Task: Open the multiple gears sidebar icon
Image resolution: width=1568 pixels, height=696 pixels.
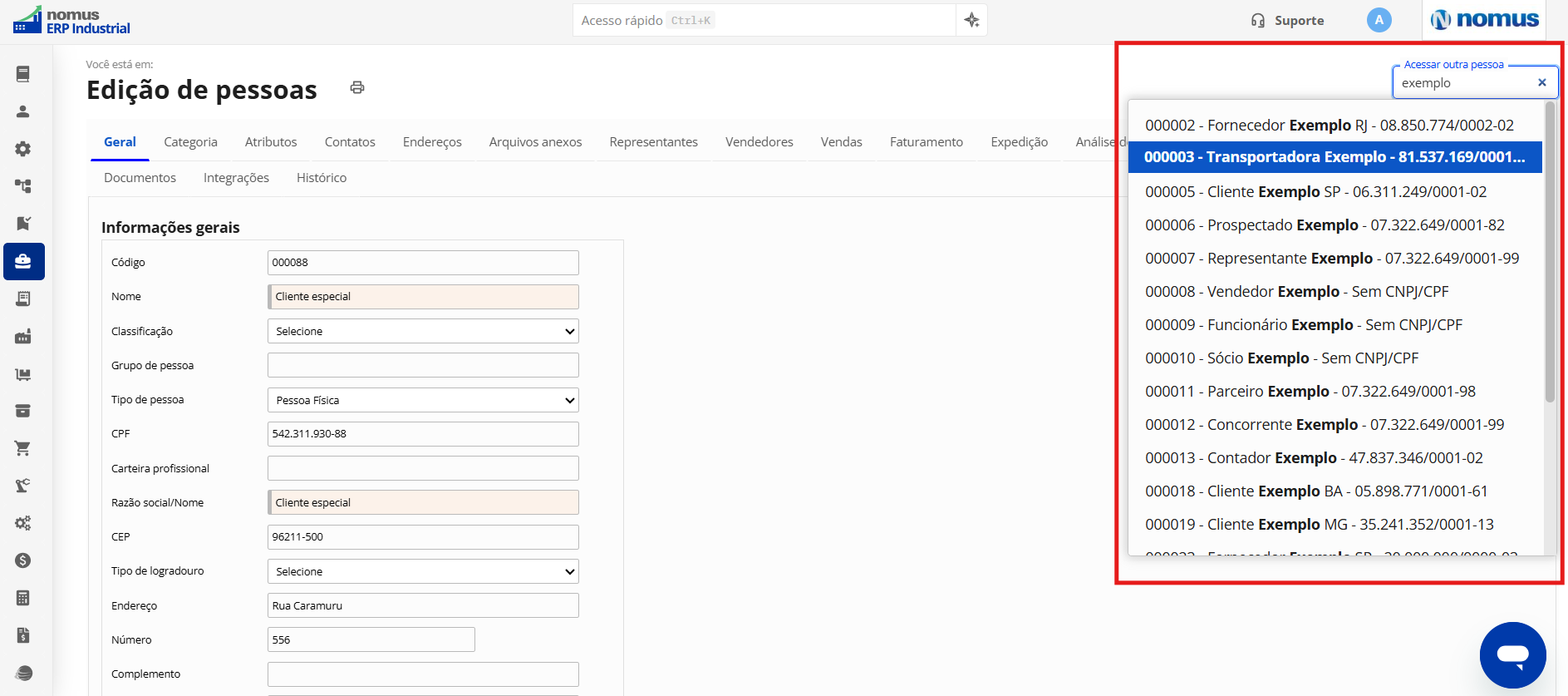Action: click(23, 523)
